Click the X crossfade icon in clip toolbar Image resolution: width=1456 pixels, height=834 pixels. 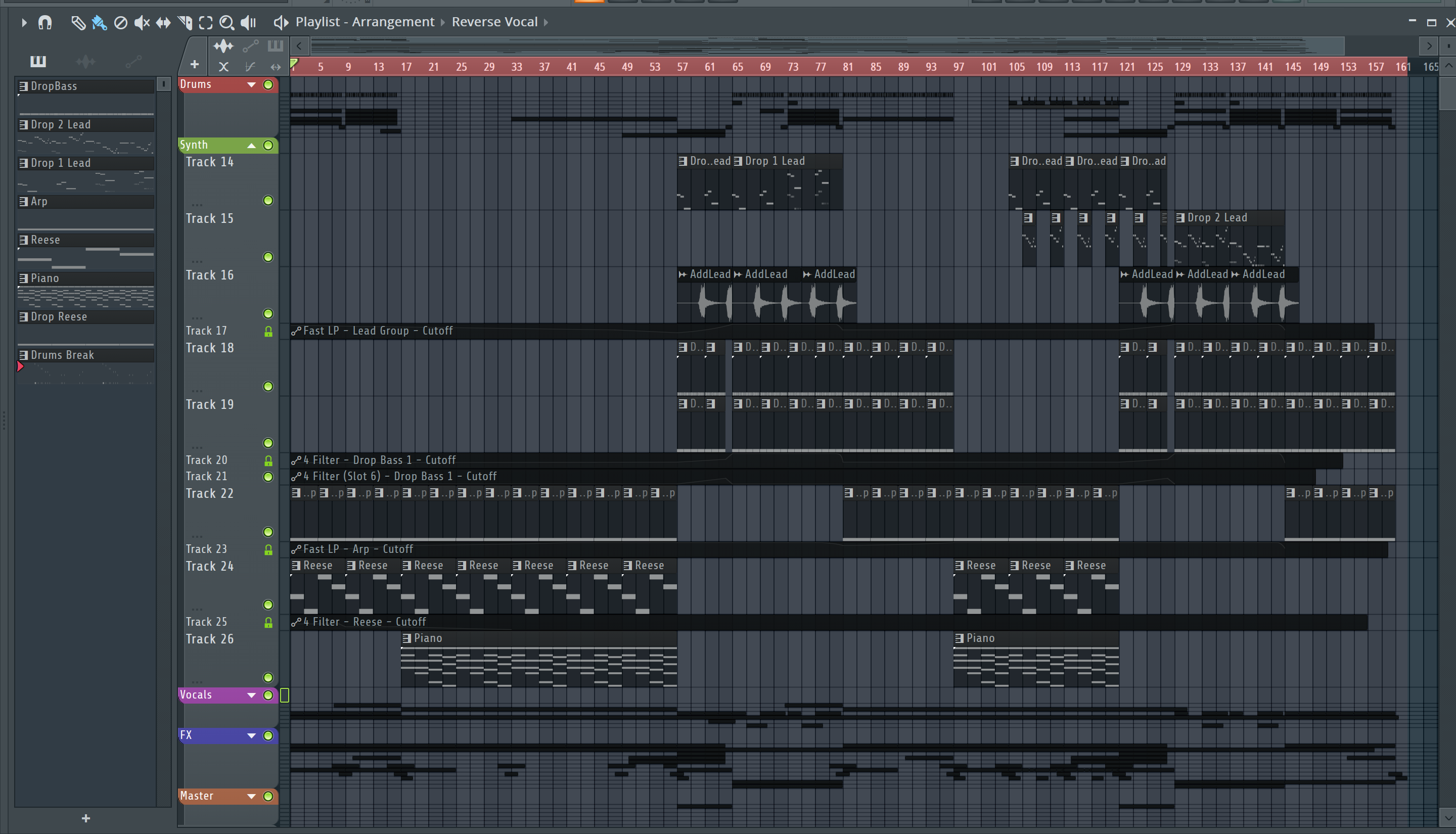pyautogui.click(x=223, y=67)
